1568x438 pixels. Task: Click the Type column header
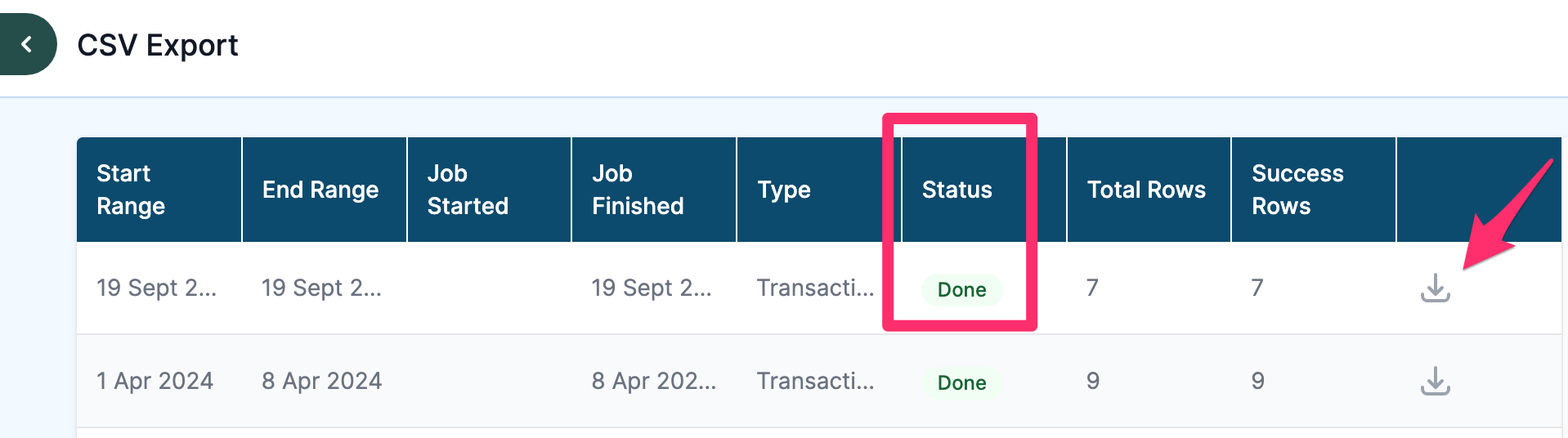[784, 190]
